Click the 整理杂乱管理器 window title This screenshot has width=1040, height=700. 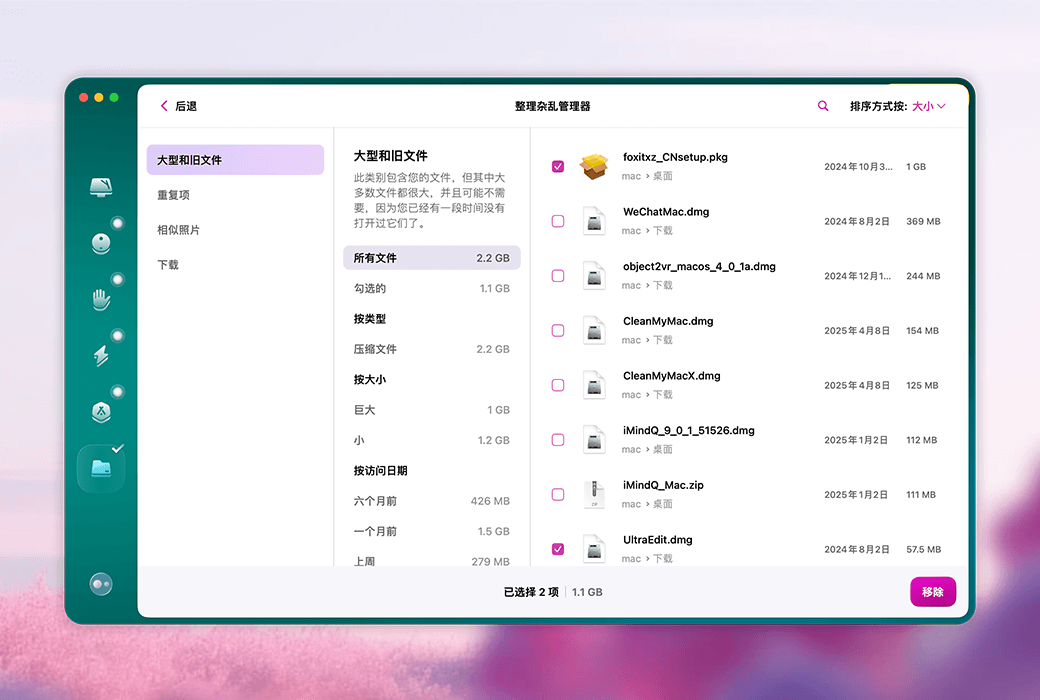point(552,106)
